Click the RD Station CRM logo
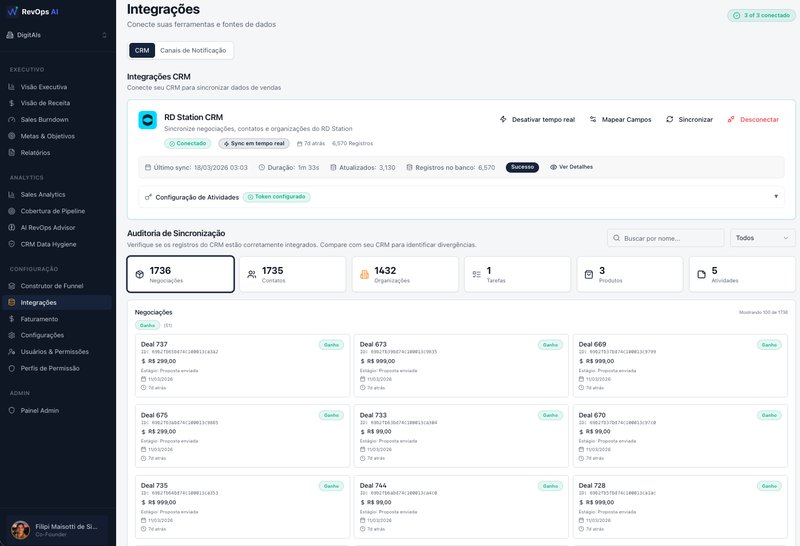The image size is (800, 546). click(147, 120)
